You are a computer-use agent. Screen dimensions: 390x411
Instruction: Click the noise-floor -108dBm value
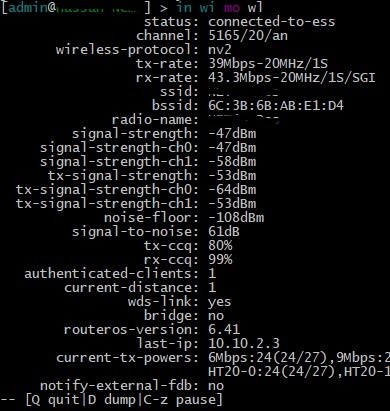coord(236,218)
